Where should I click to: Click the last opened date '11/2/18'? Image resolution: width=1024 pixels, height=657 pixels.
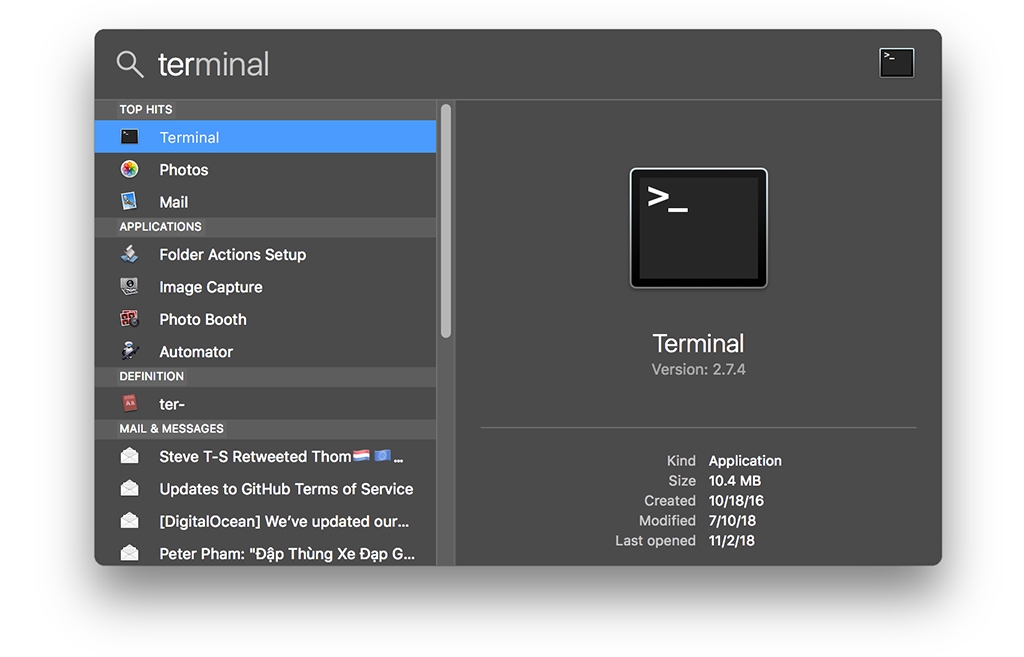click(731, 541)
